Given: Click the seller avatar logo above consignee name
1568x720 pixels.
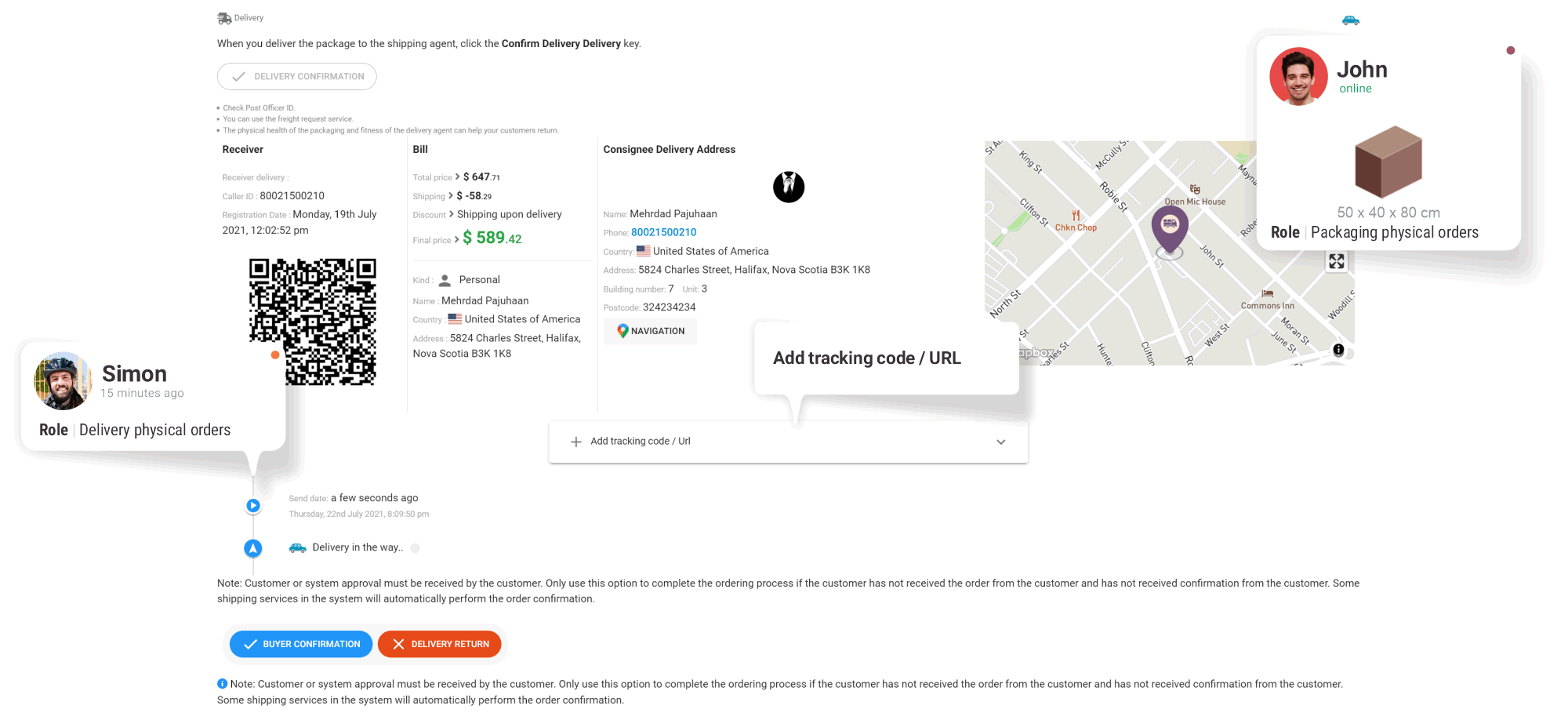Looking at the screenshot, I should [789, 187].
